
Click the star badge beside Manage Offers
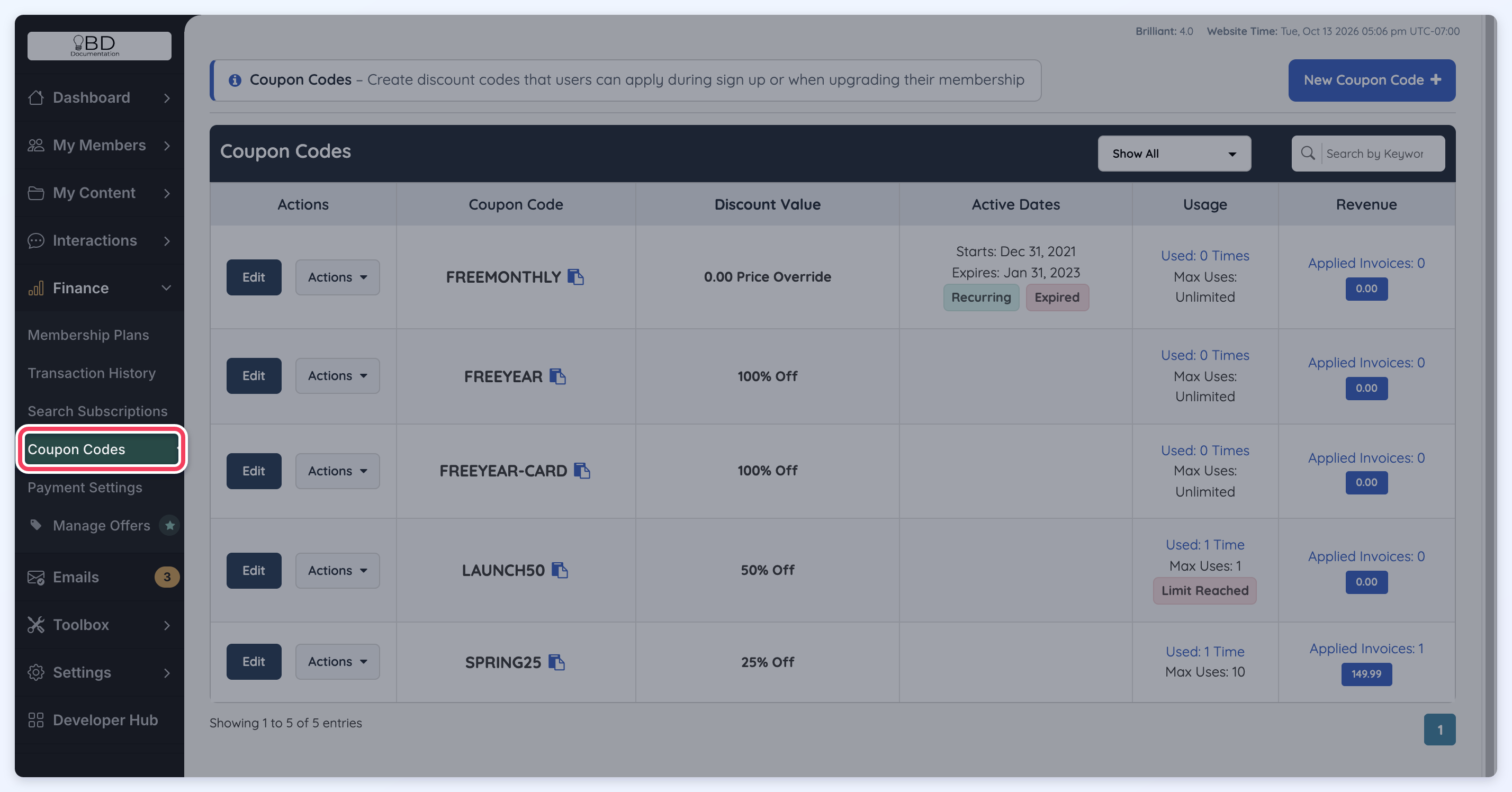(169, 525)
